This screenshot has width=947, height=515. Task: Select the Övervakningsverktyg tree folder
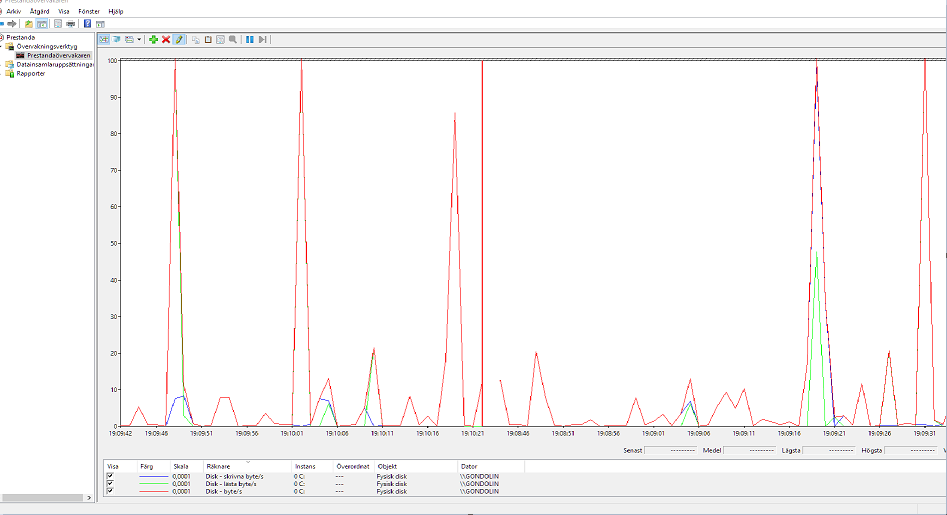(47, 46)
